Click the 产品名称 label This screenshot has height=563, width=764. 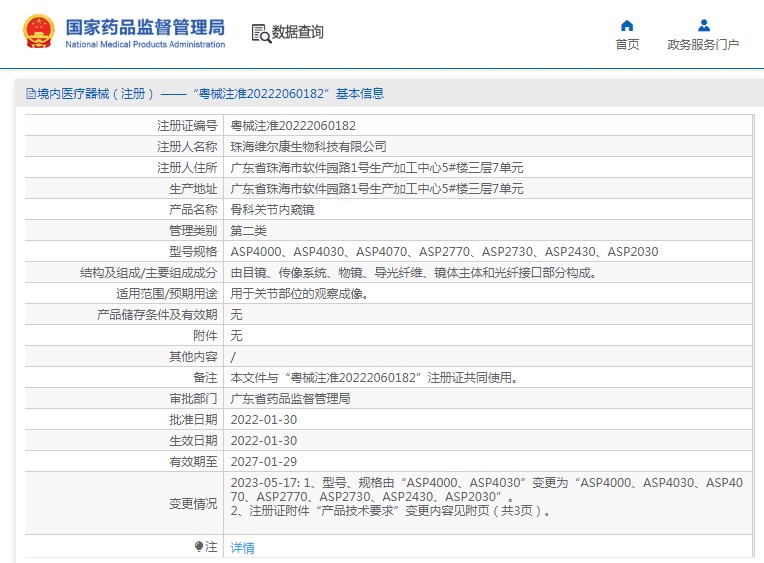[193, 210]
